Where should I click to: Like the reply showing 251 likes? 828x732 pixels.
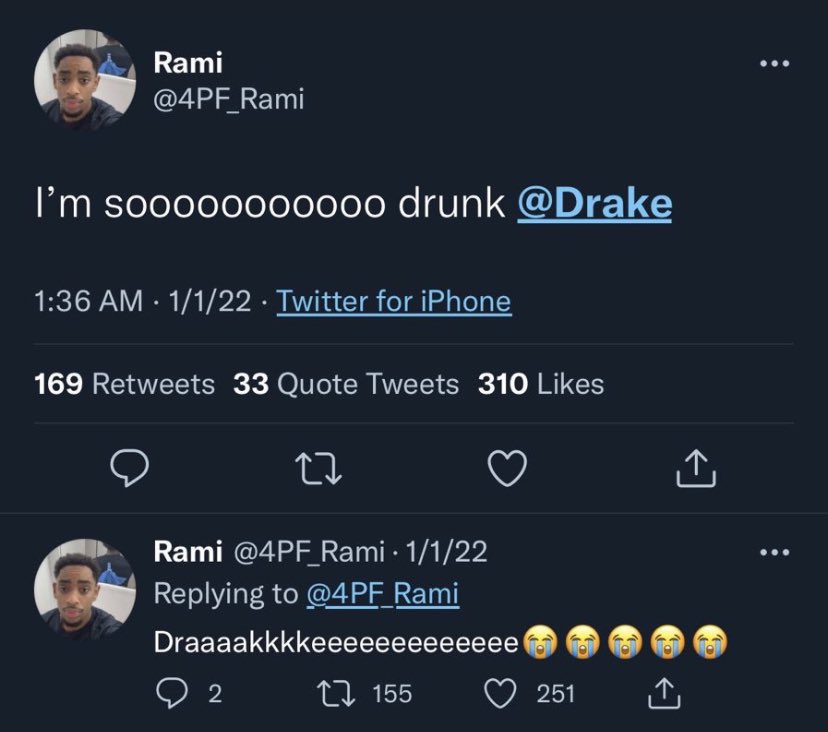(x=500, y=693)
